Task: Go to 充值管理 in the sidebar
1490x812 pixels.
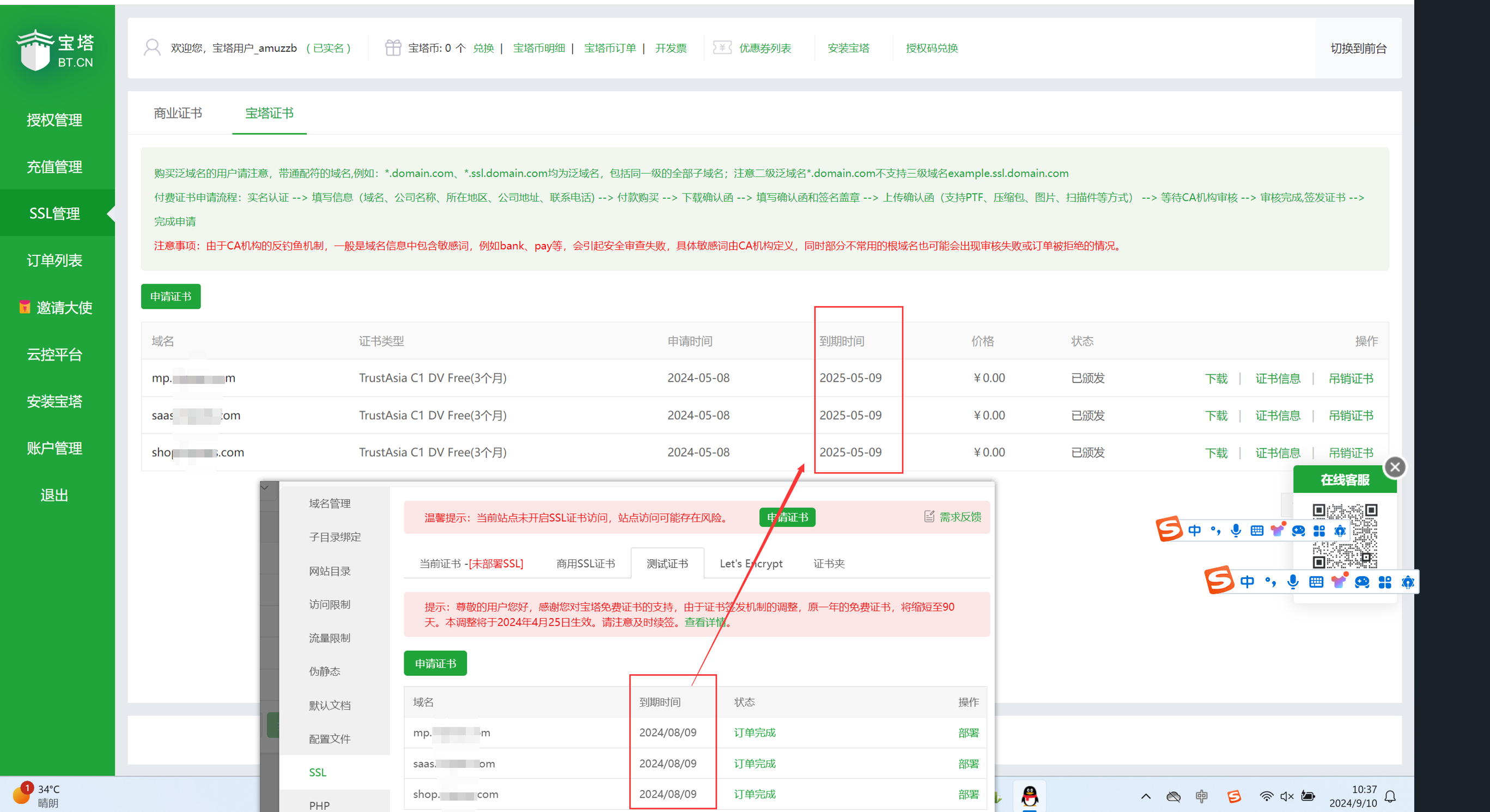Action: [x=54, y=167]
